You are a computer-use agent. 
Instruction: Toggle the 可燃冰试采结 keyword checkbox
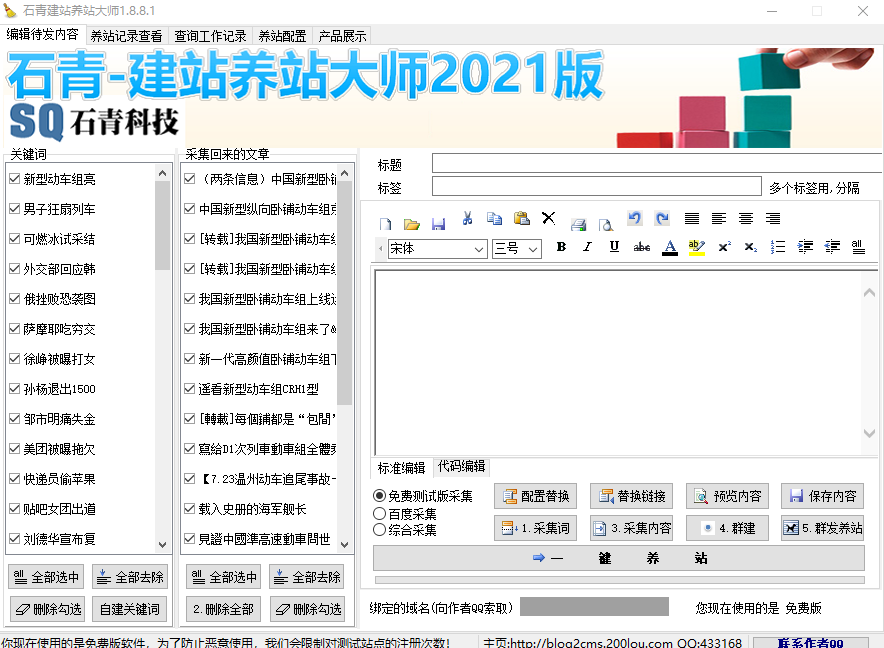click(15, 239)
